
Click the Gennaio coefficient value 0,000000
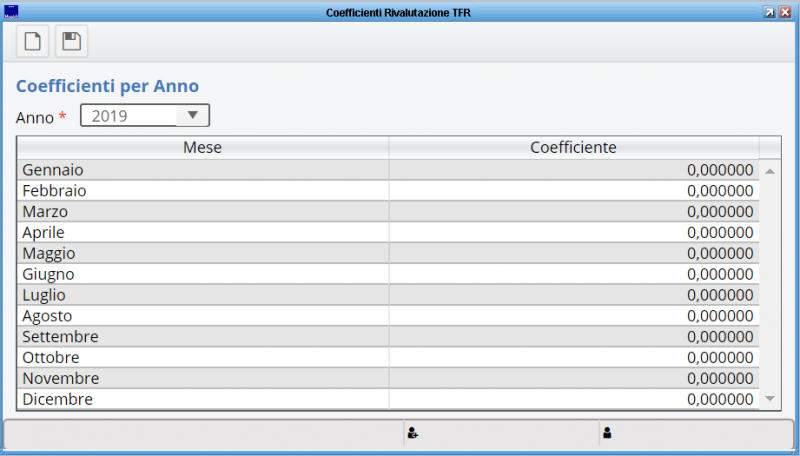click(720, 170)
